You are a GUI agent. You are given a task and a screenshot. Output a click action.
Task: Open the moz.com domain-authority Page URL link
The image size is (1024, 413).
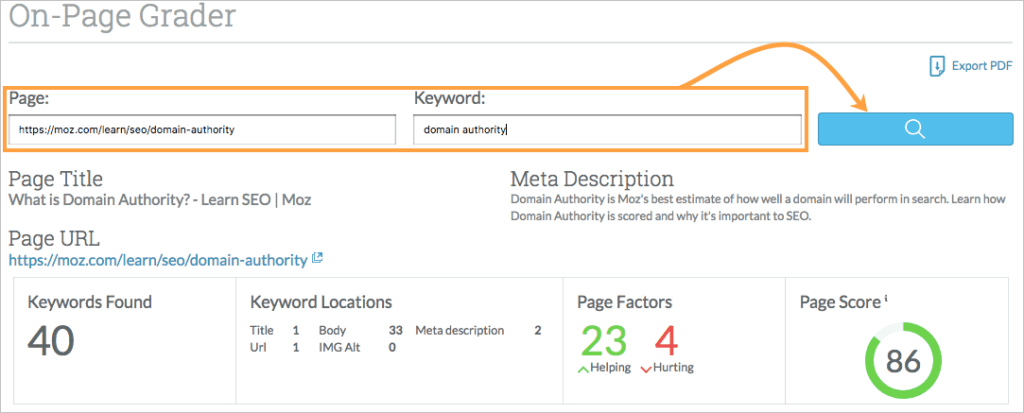tap(158, 260)
